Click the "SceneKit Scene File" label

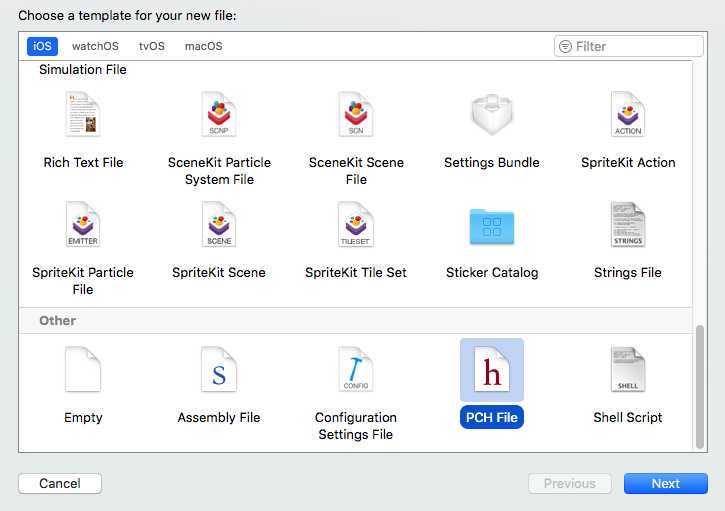(356, 171)
